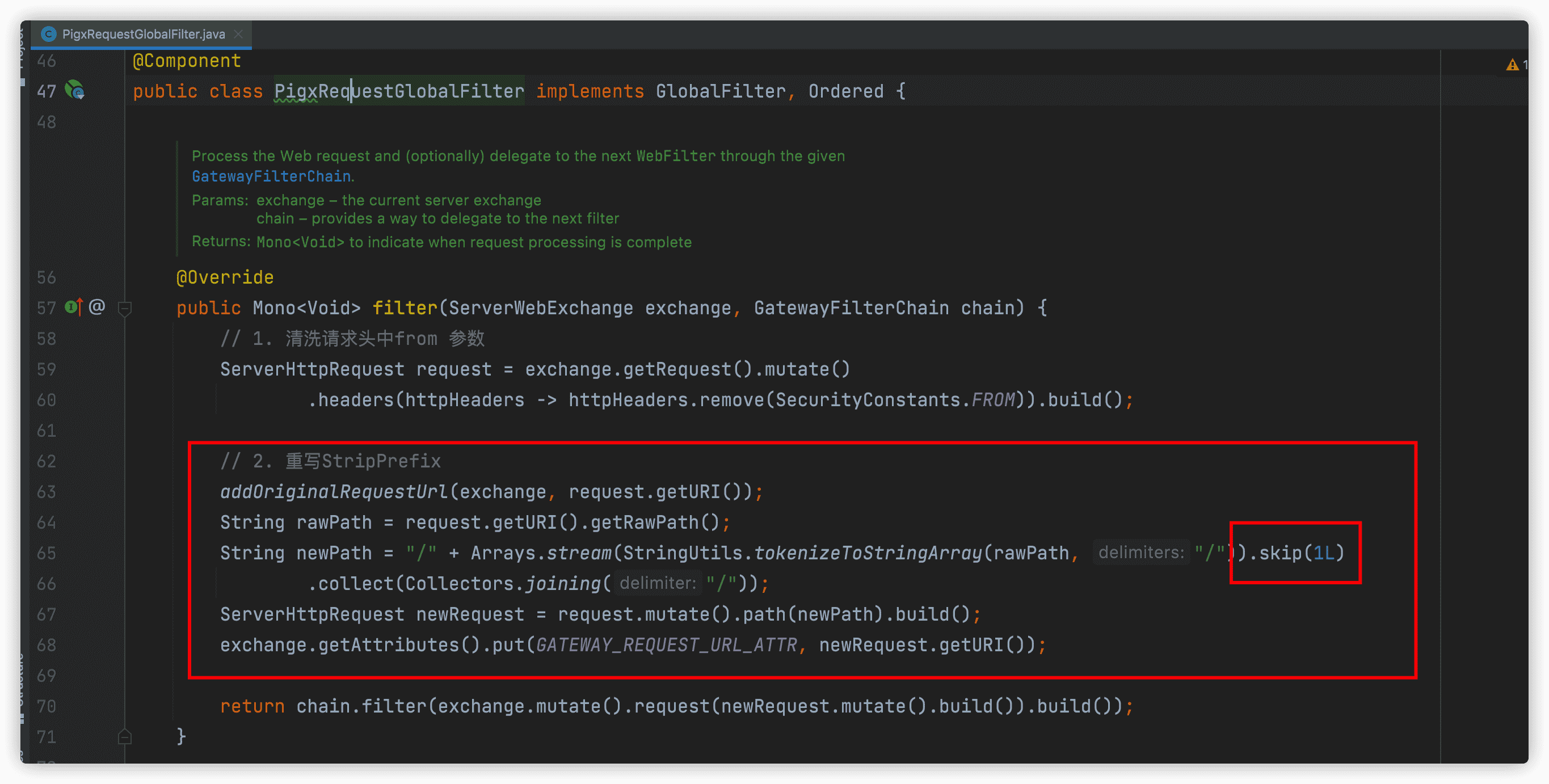Click the delimiter: parameter hint on line 66
Viewport: 1549px width, 784px height.
pyautogui.click(x=657, y=583)
